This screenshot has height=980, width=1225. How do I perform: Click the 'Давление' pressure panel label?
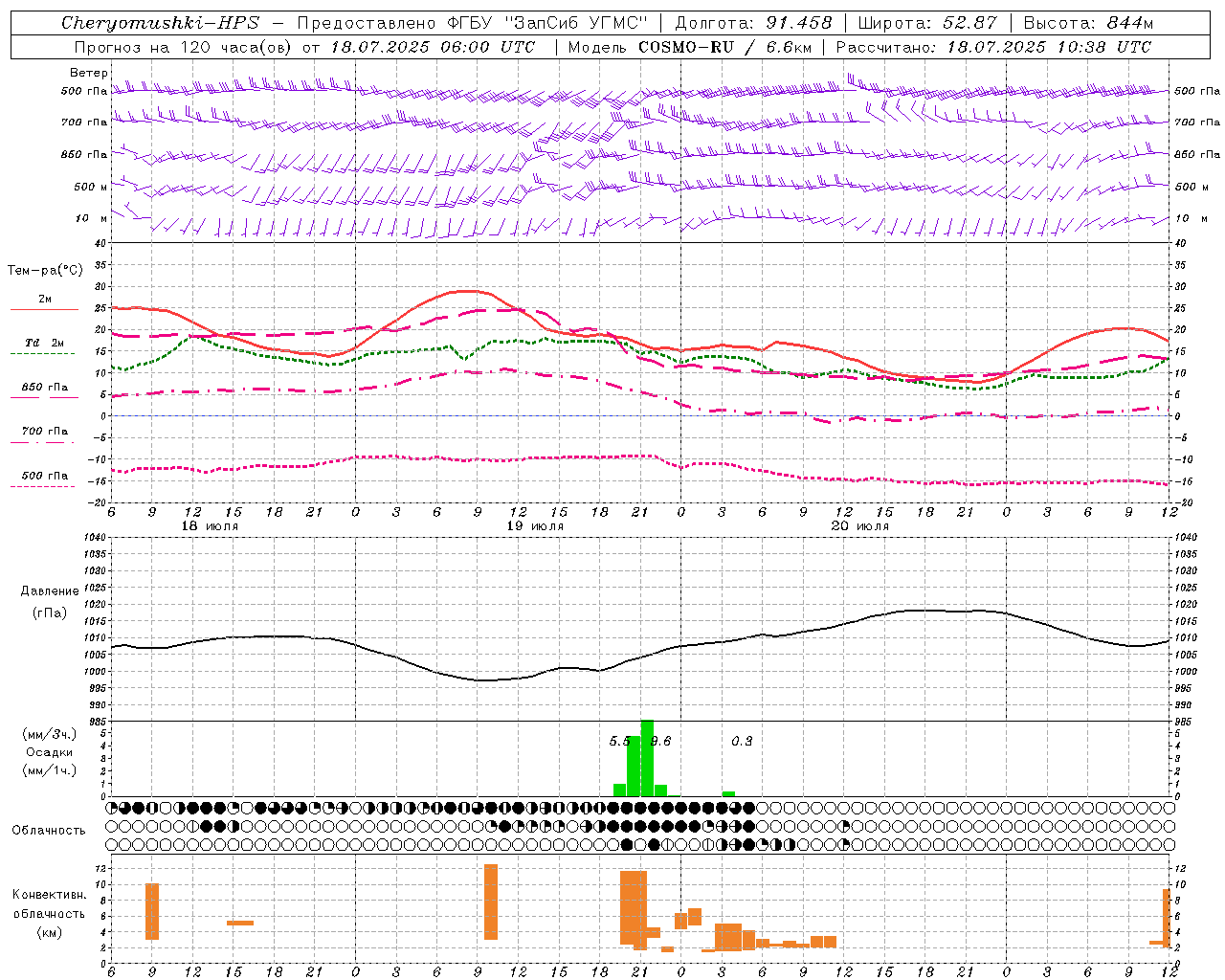[x=50, y=590]
